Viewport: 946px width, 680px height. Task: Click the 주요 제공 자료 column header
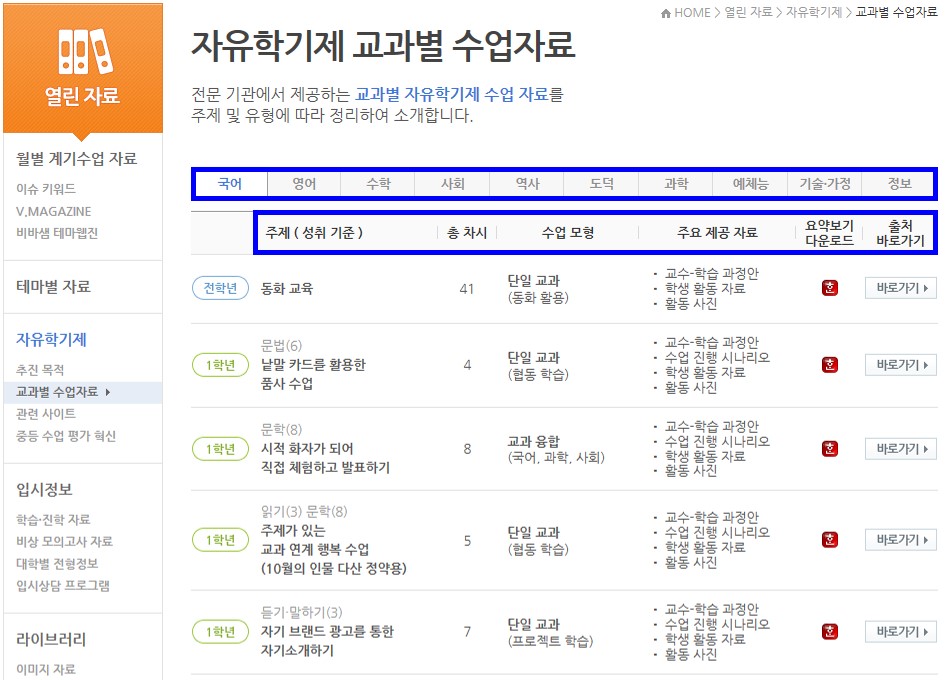717,233
